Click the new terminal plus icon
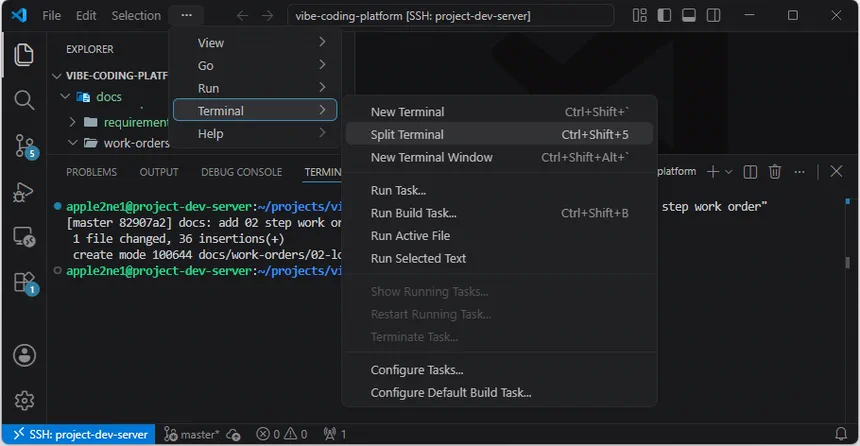 pos(712,172)
